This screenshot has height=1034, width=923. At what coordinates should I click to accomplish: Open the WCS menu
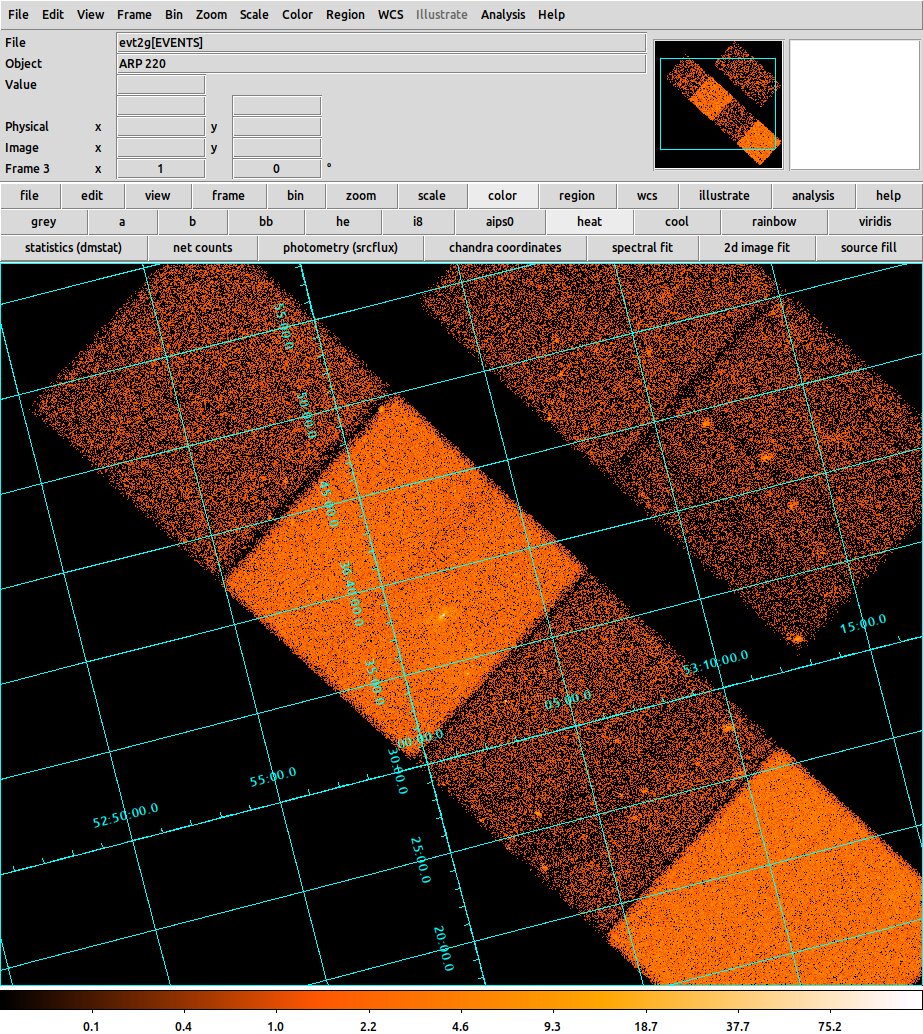390,15
